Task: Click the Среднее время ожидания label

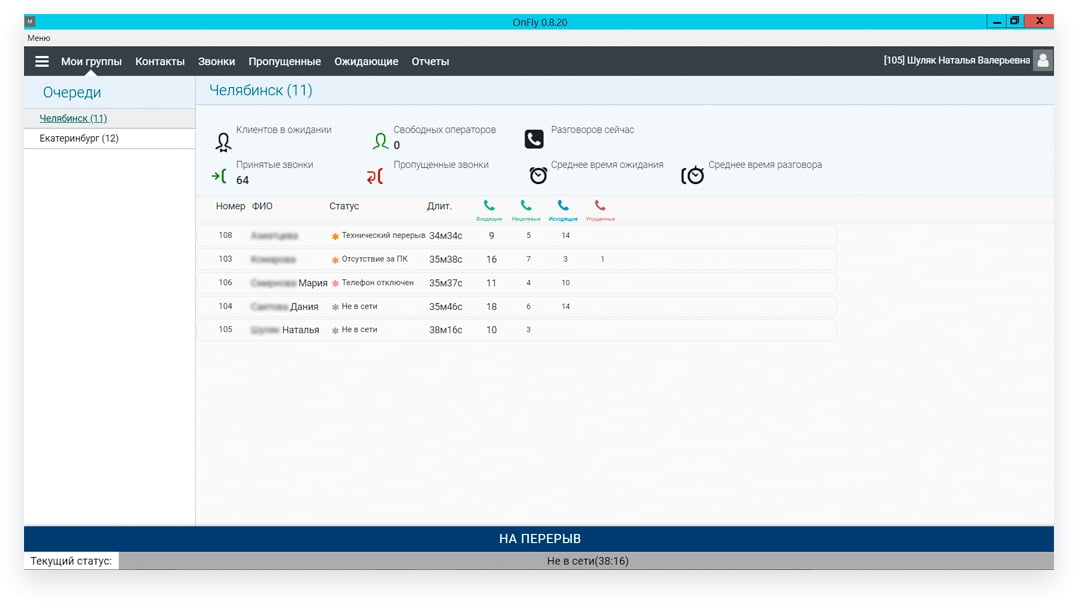Action: 606,164
